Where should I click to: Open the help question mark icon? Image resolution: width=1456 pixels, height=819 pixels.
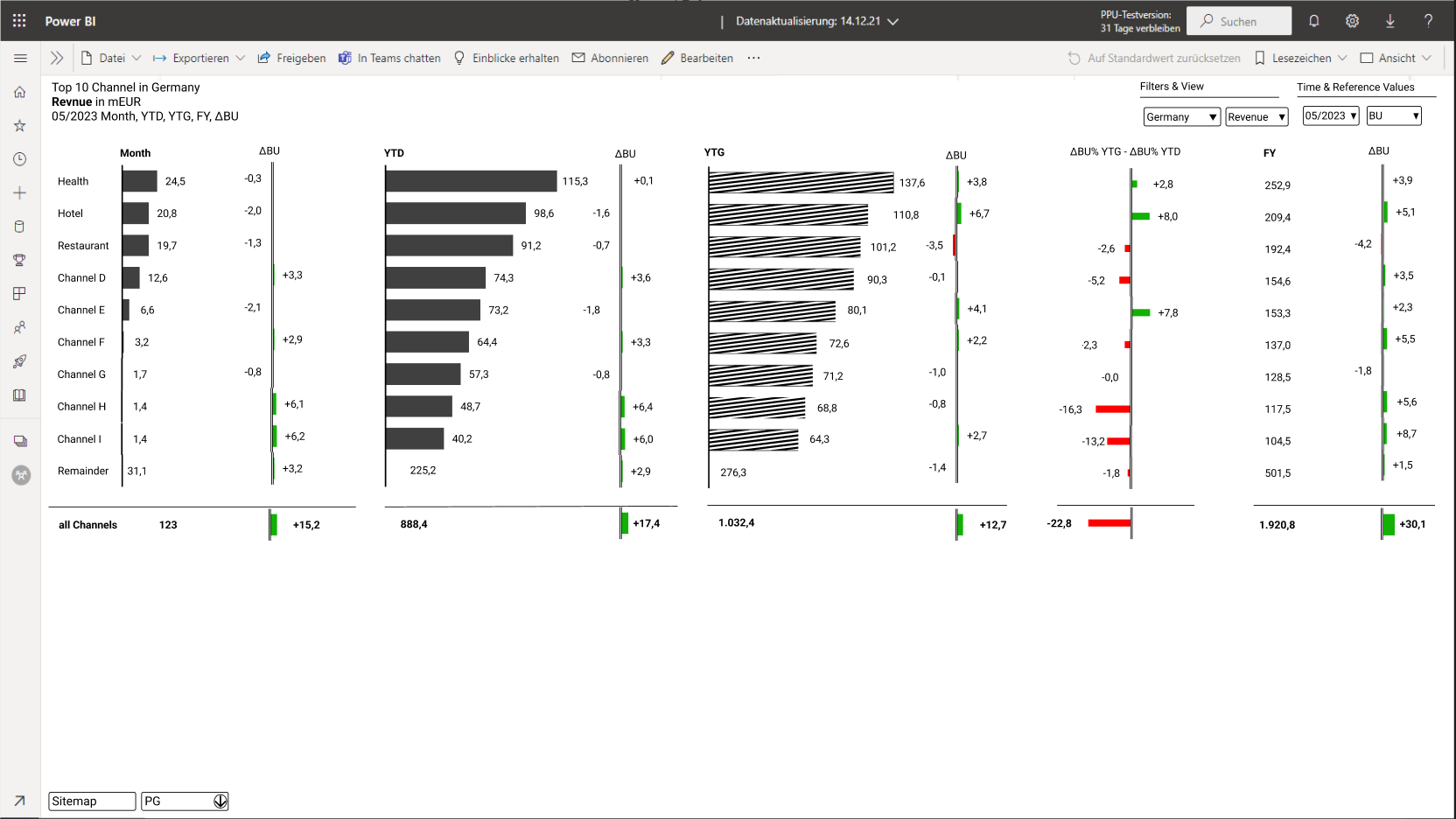(1428, 21)
